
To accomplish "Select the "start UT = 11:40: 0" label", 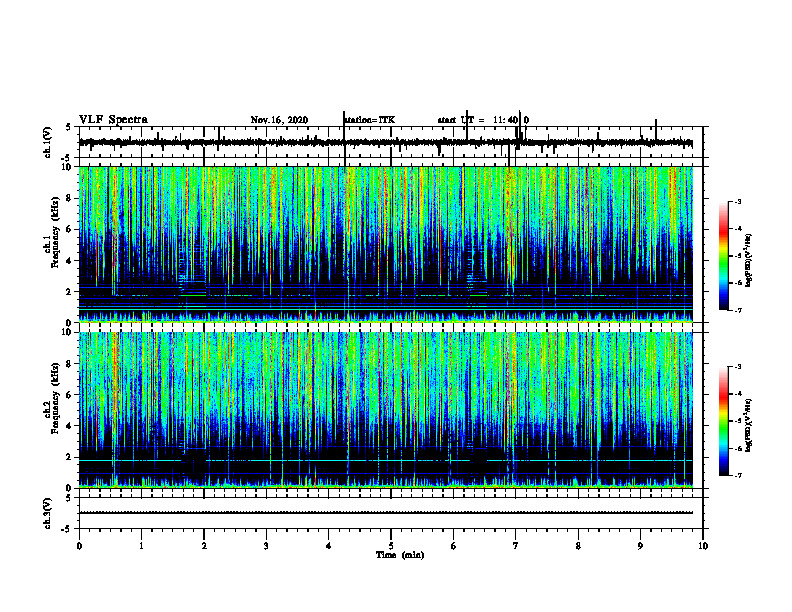I will 483,120.
